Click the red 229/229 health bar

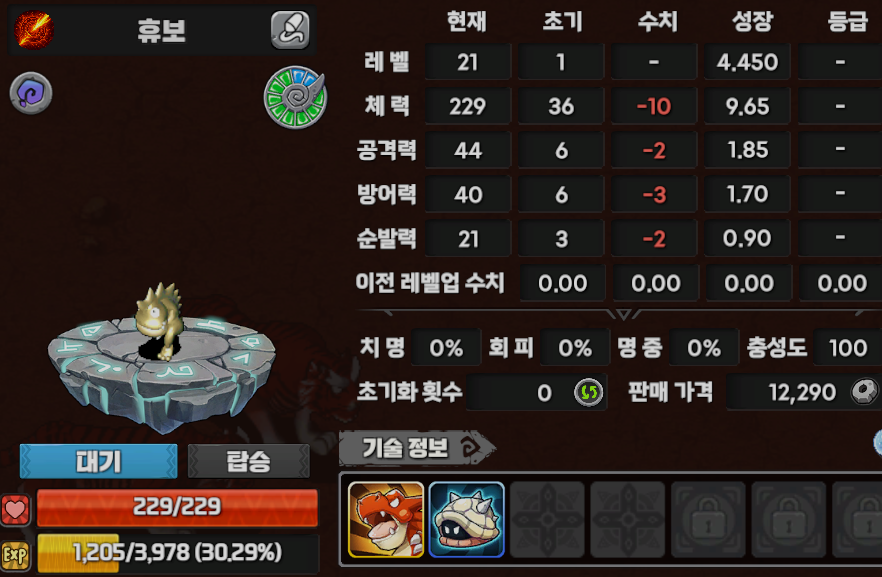[x=177, y=507]
